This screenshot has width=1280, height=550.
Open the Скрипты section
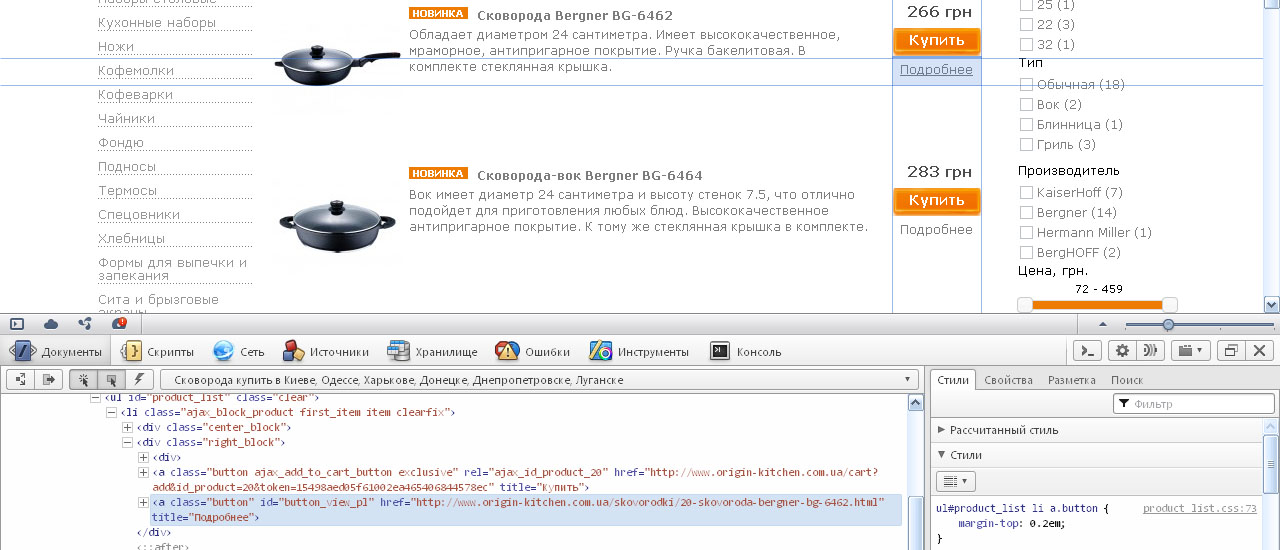[x=158, y=351]
